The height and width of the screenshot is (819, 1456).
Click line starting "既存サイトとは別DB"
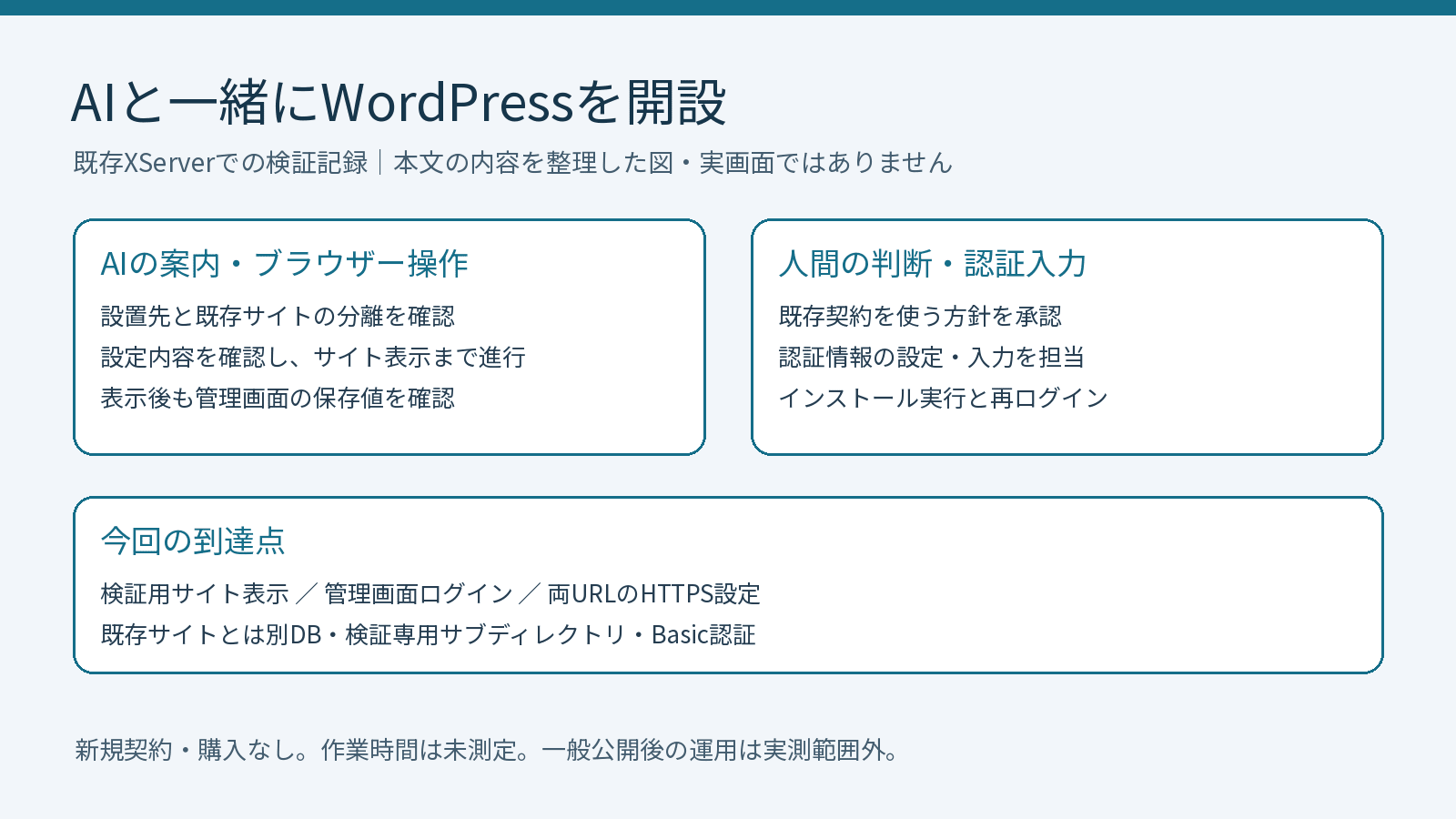(429, 635)
